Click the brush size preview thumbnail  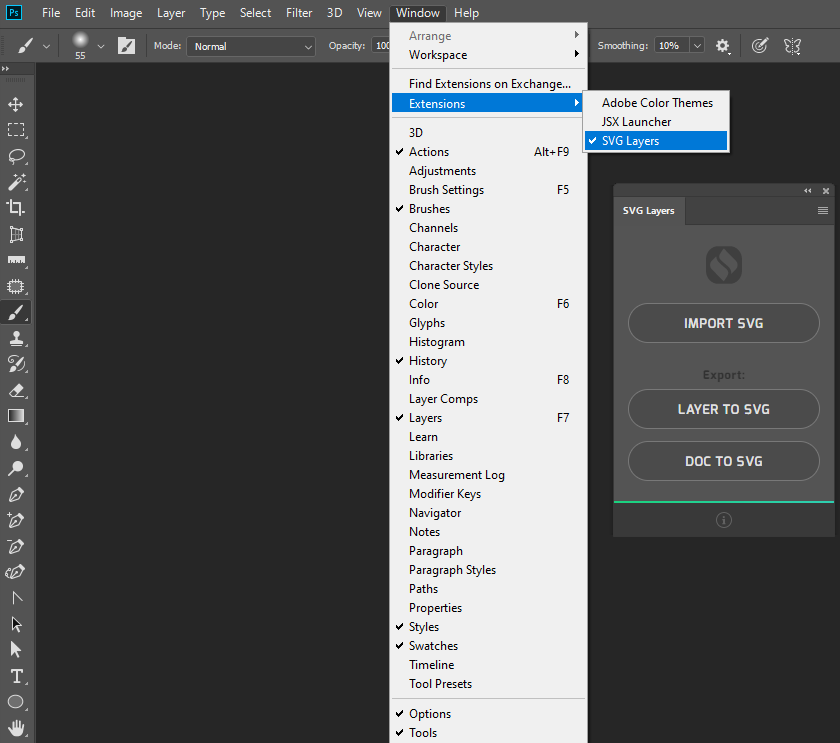[80, 41]
